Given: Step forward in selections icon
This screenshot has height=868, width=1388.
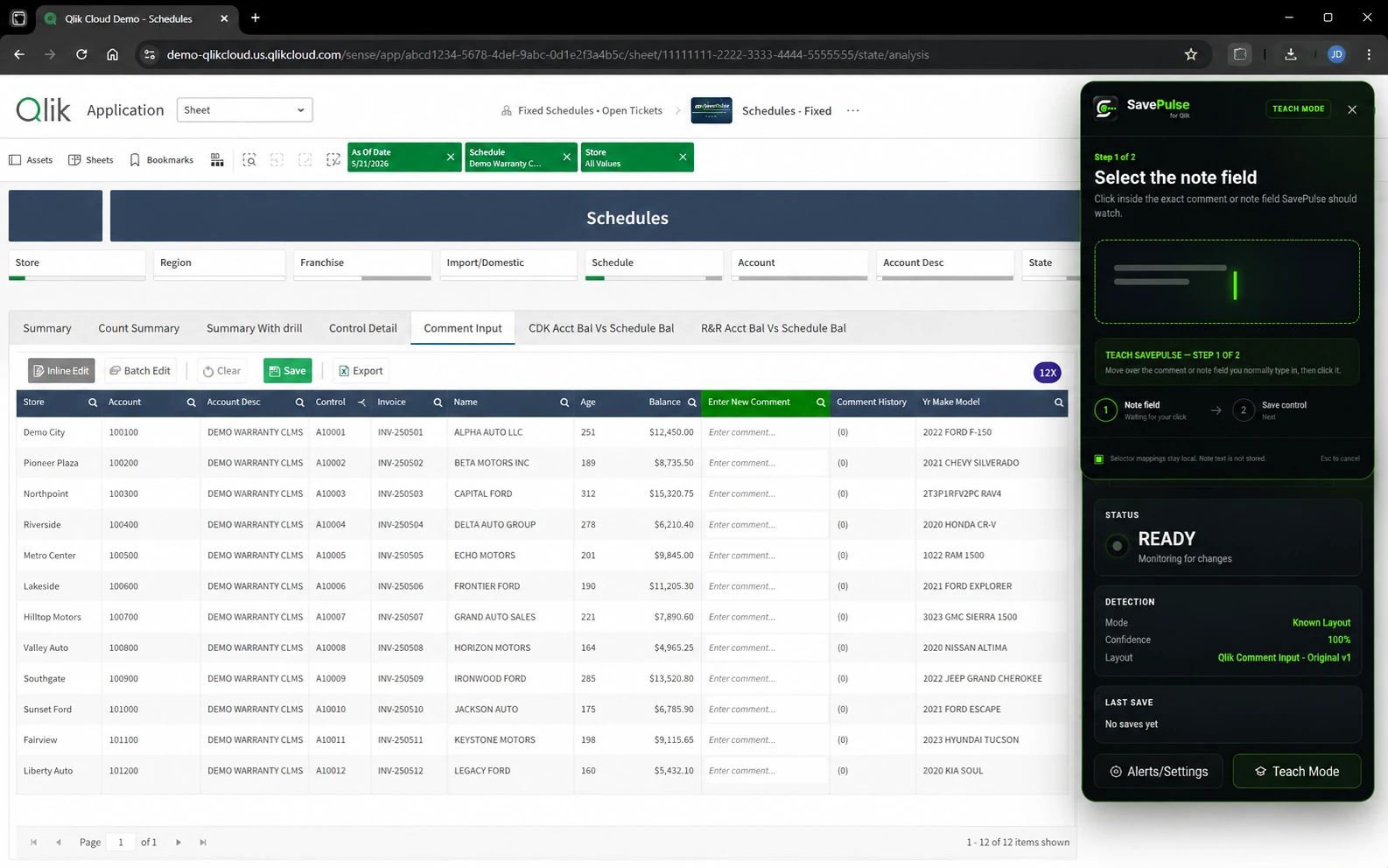Looking at the screenshot, I should click(x=305, y=160).
